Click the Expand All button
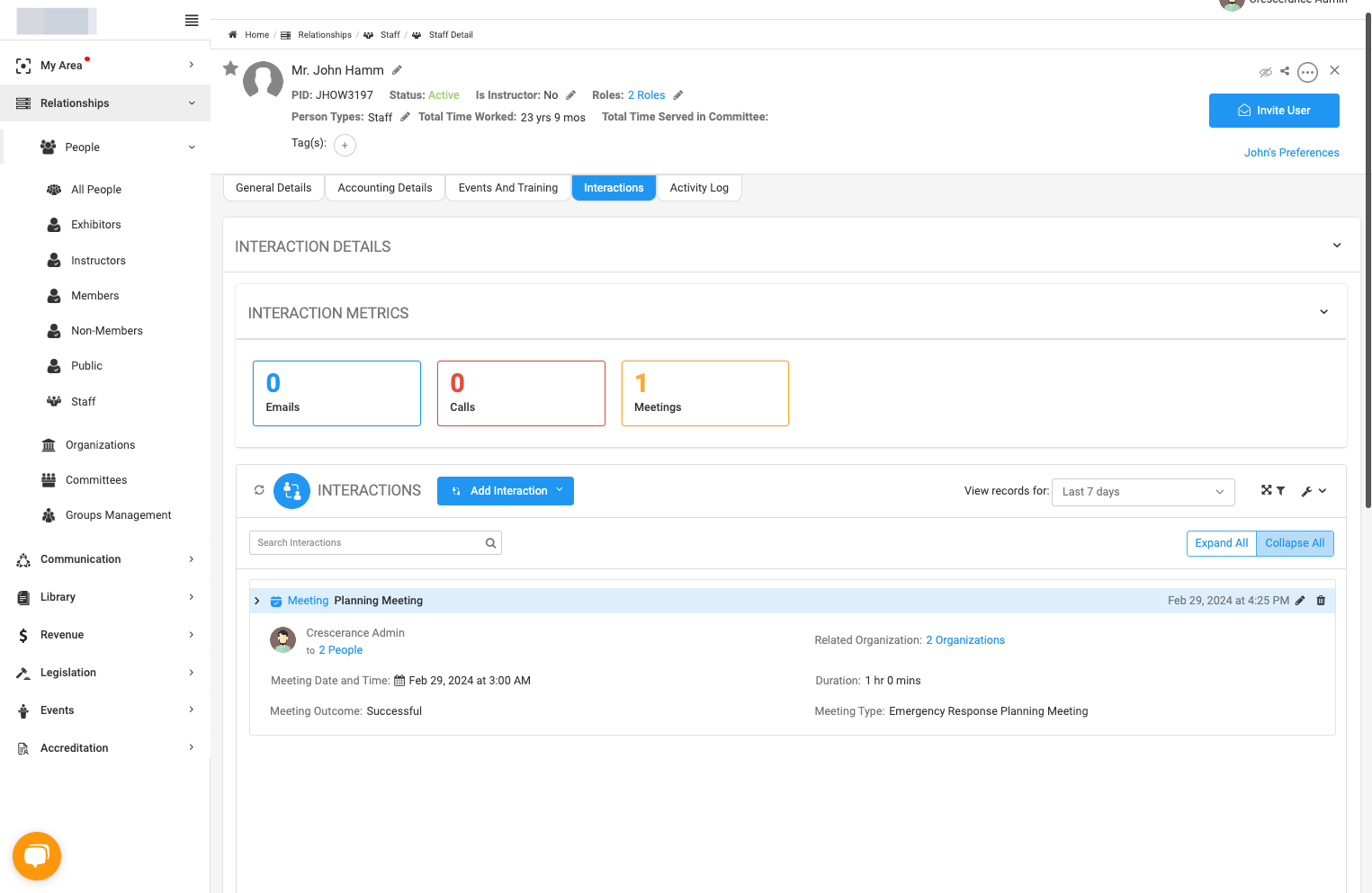Screen dimensions: 1372x893 coord(1221,543)
